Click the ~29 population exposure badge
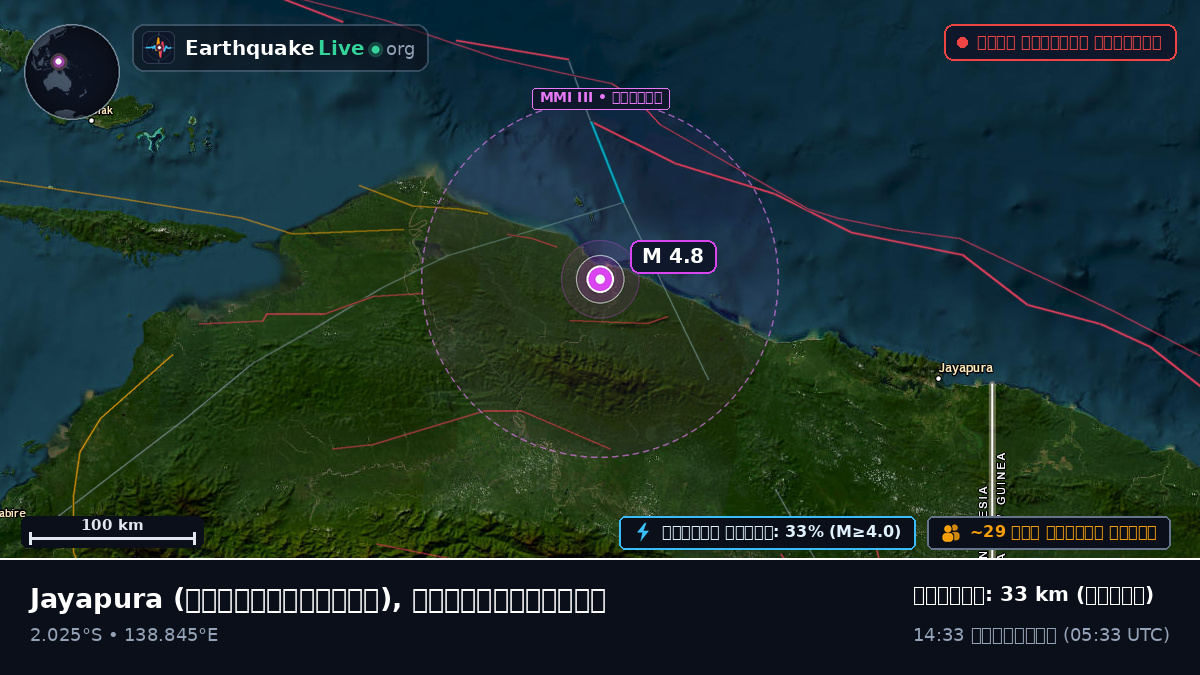This screenshot has height=675, width=1200. (1049, 533)
